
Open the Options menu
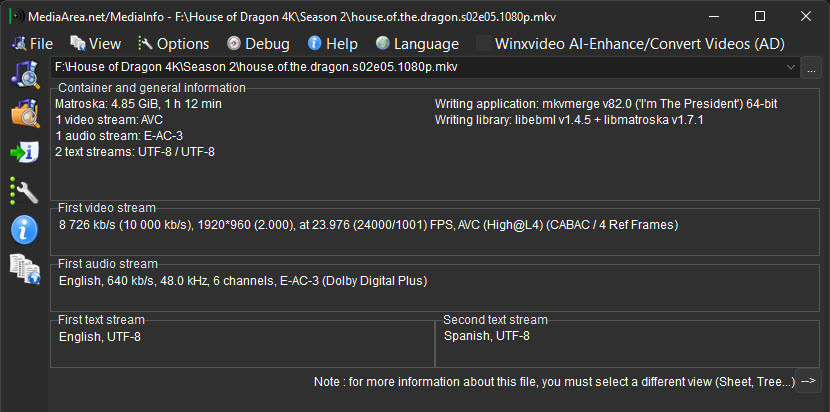click(173, 44)
